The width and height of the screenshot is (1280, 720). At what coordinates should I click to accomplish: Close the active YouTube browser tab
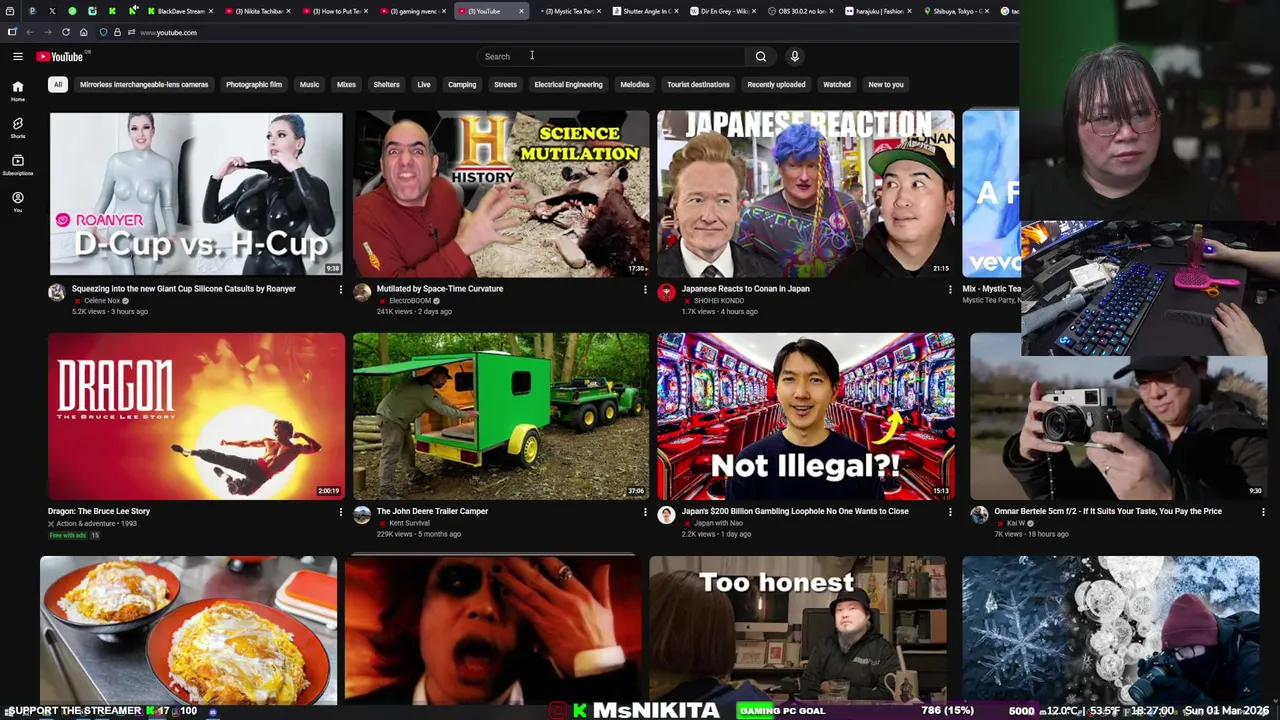[521, 11]
